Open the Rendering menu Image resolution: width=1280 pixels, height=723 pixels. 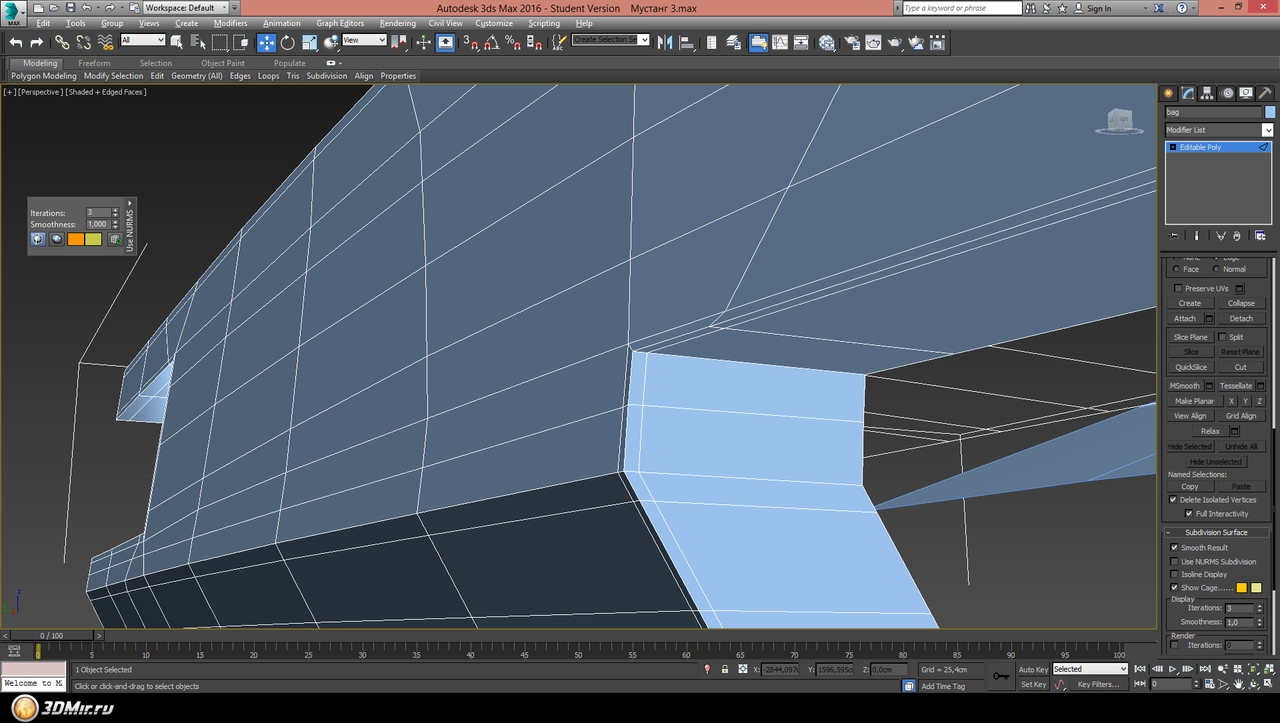click(397, 23)
